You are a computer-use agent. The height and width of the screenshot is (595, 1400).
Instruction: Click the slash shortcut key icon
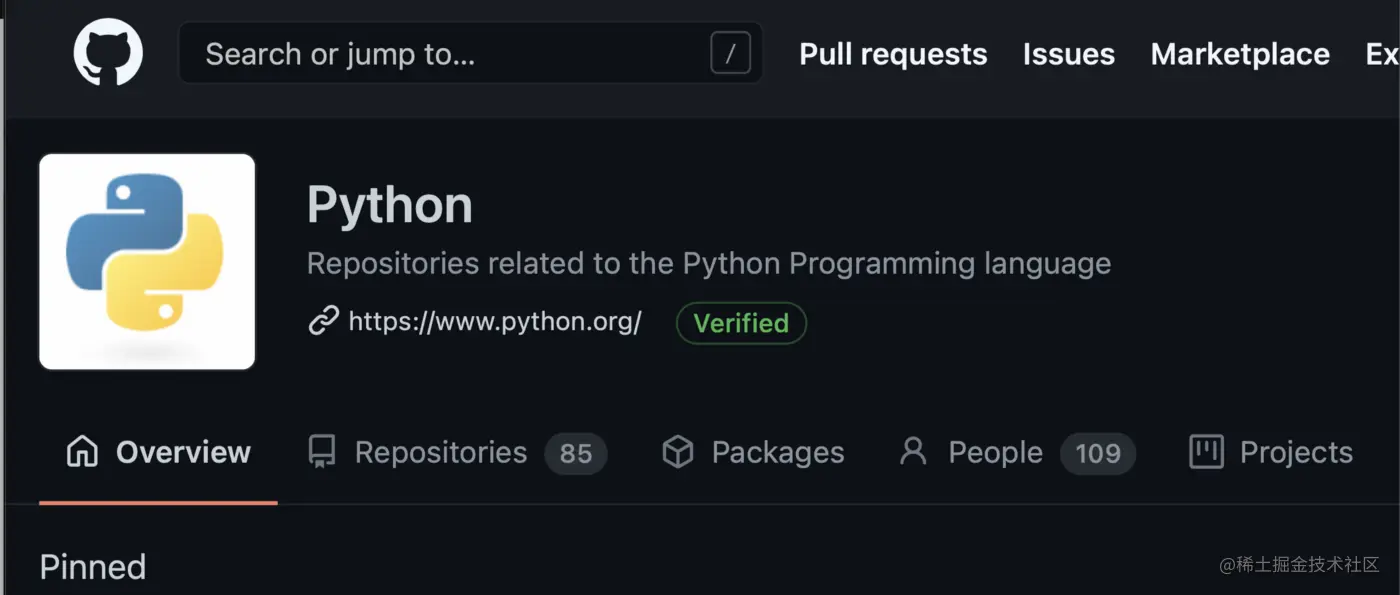pos(730,53)
